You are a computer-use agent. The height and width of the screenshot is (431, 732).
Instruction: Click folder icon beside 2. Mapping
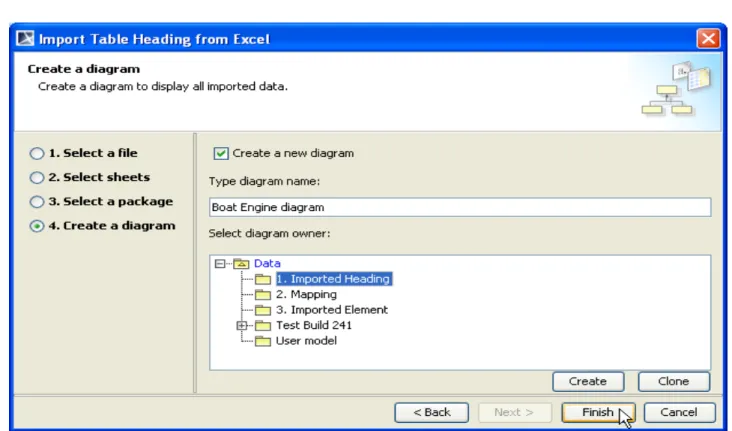pos(263,295)
